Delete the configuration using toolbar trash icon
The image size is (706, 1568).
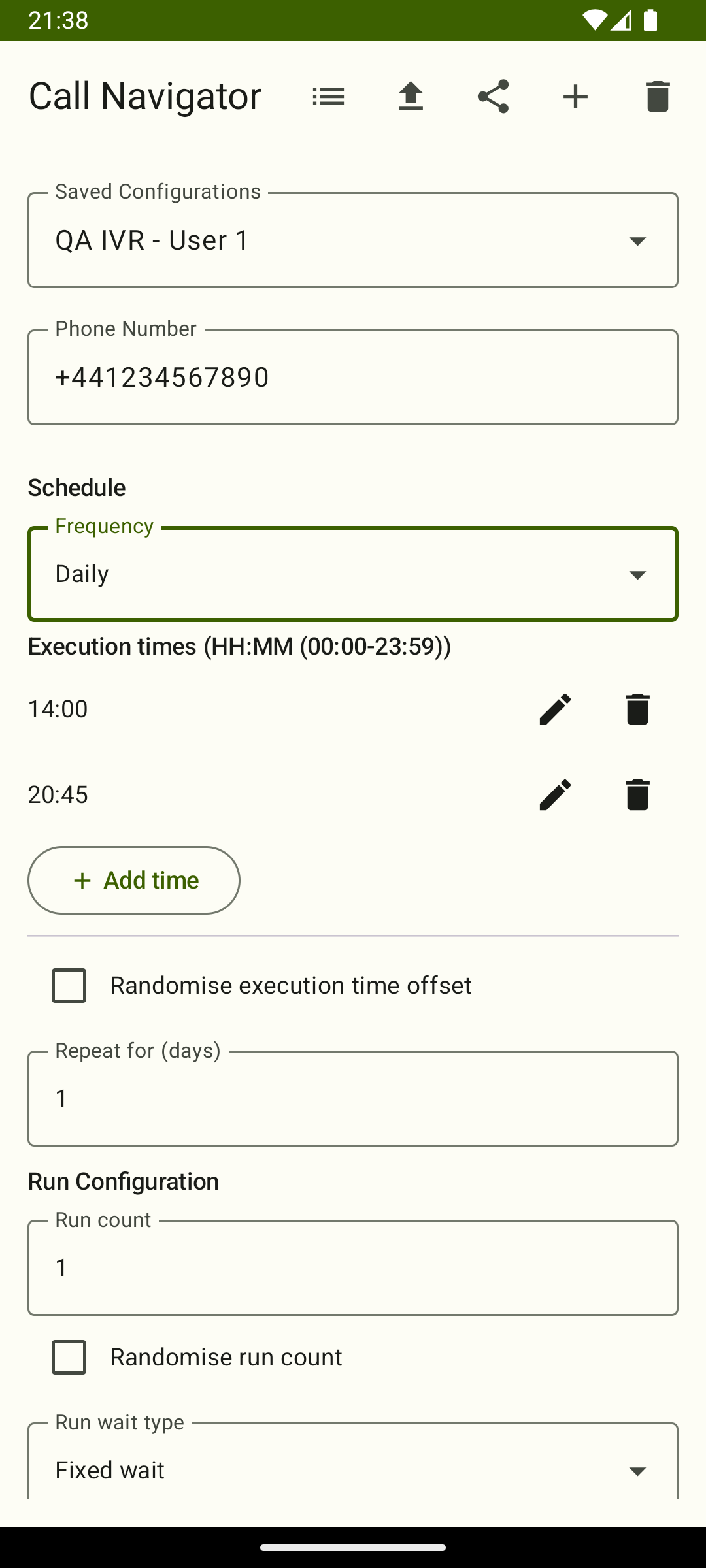[x=657, y=96]
